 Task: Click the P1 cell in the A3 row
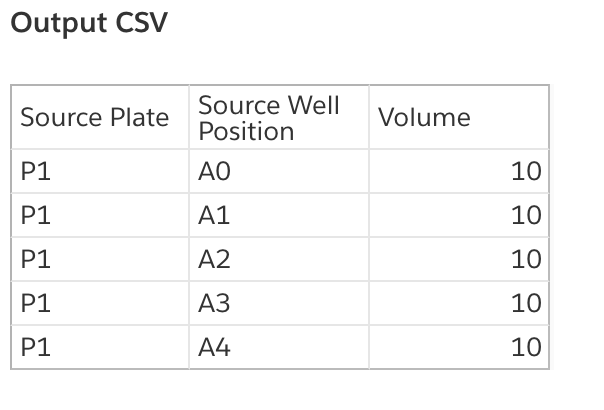[x=100, y=303]
